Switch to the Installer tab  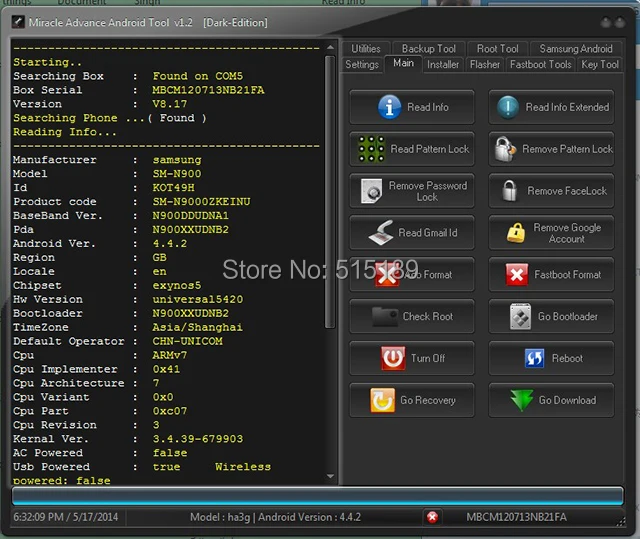(443, 64)
